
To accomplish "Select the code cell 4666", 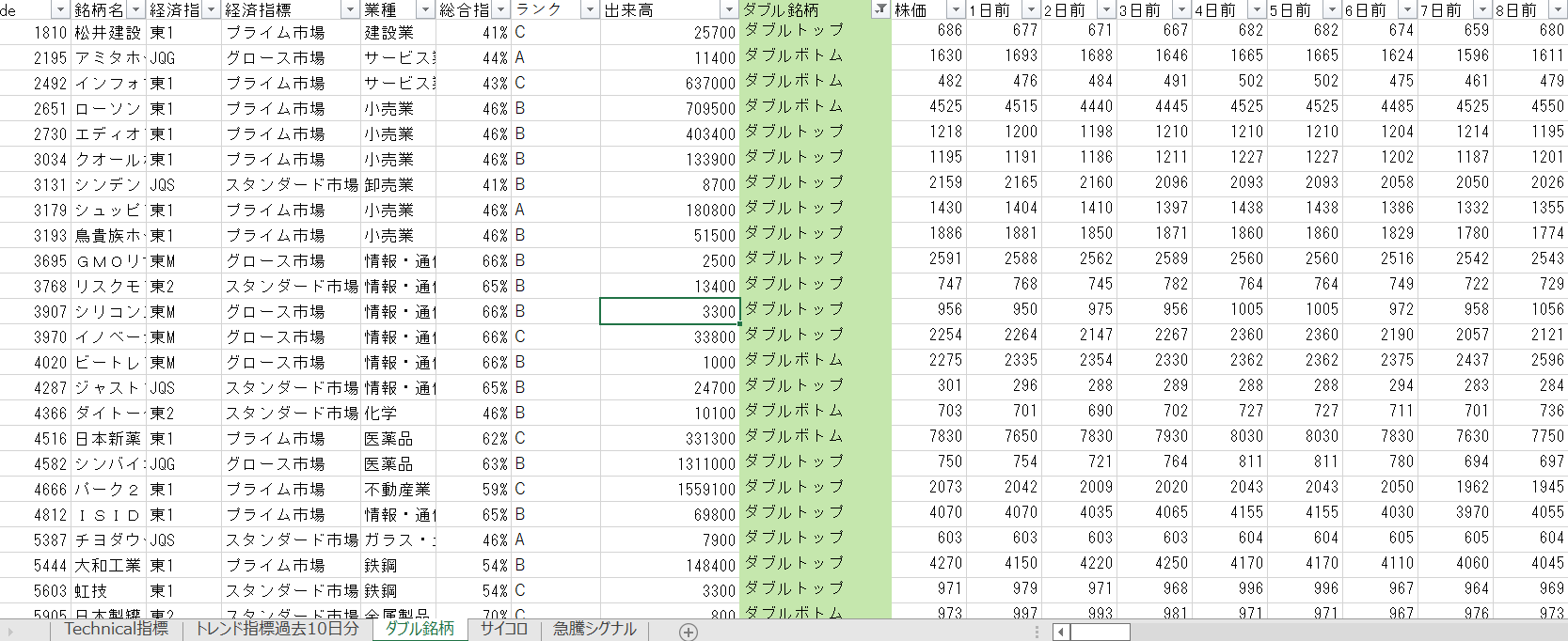I will click(x=36, y=489).
